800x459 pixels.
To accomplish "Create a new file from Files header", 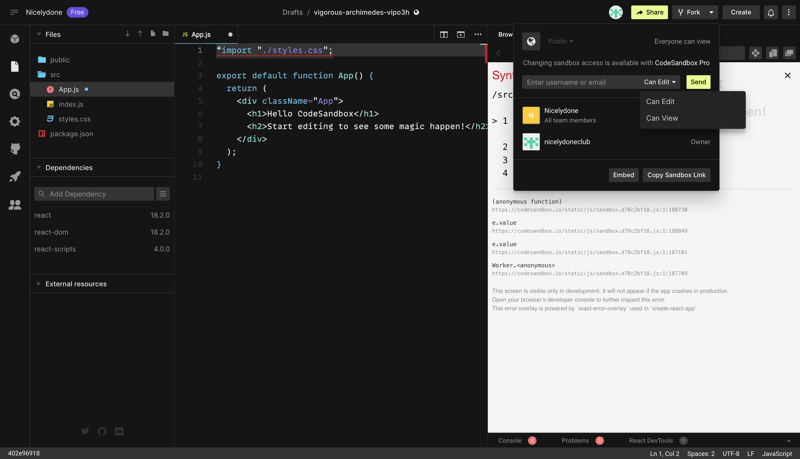I will tap(153, 34).
